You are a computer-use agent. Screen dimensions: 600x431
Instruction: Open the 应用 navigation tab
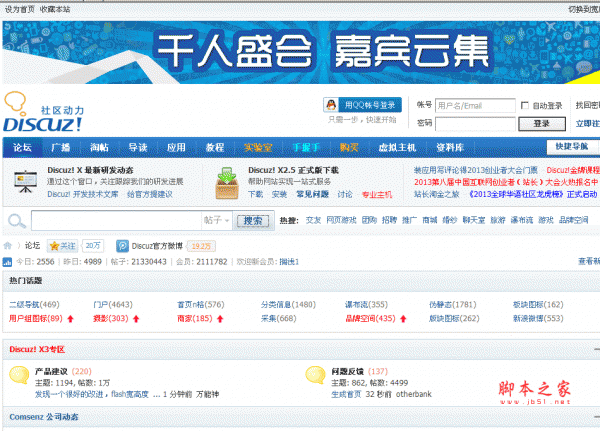(x=176, y=147)
